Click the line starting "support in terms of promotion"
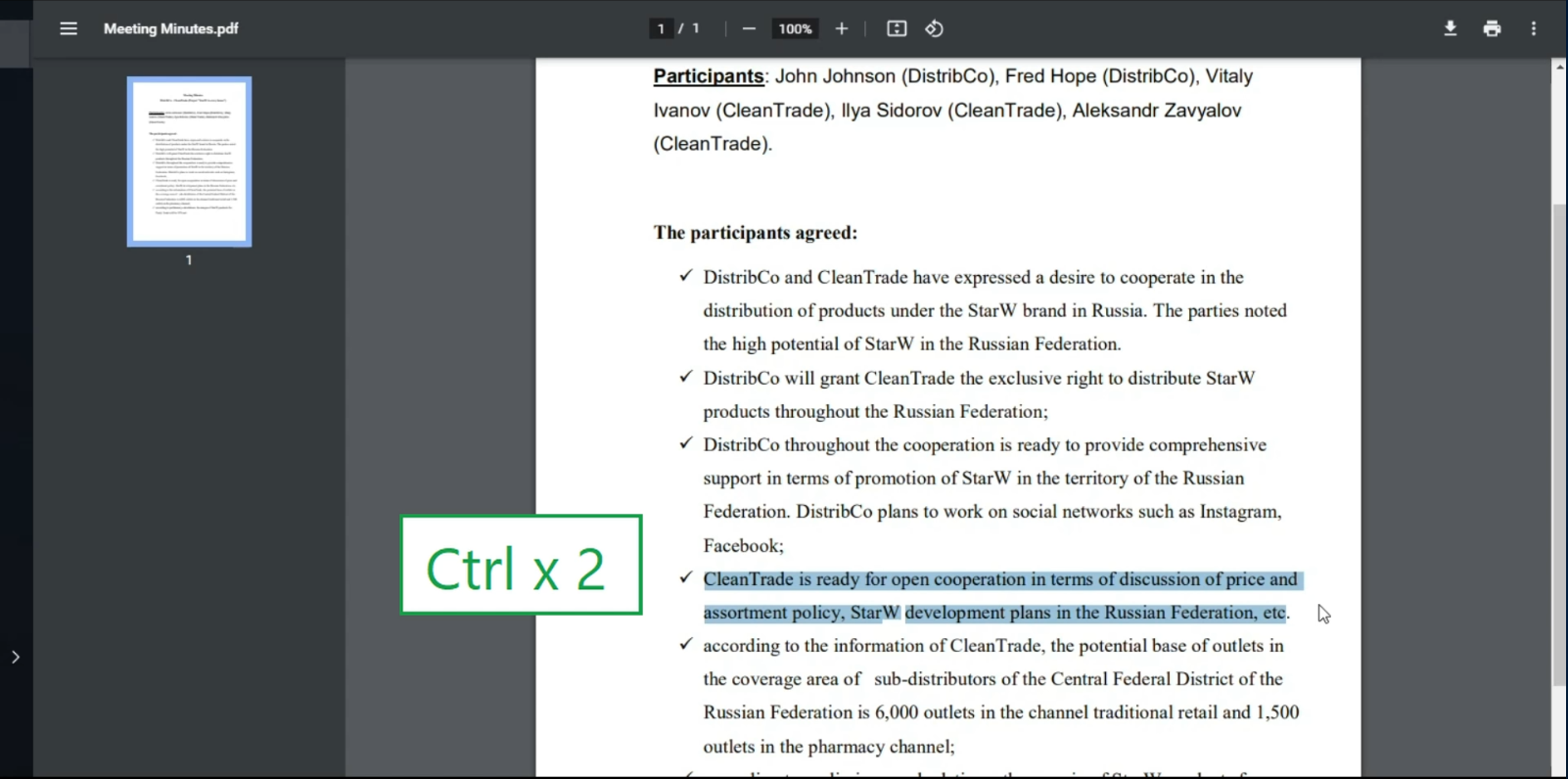Image resolution: width=1568 pixels, height=779 pixels. [974, 479]
